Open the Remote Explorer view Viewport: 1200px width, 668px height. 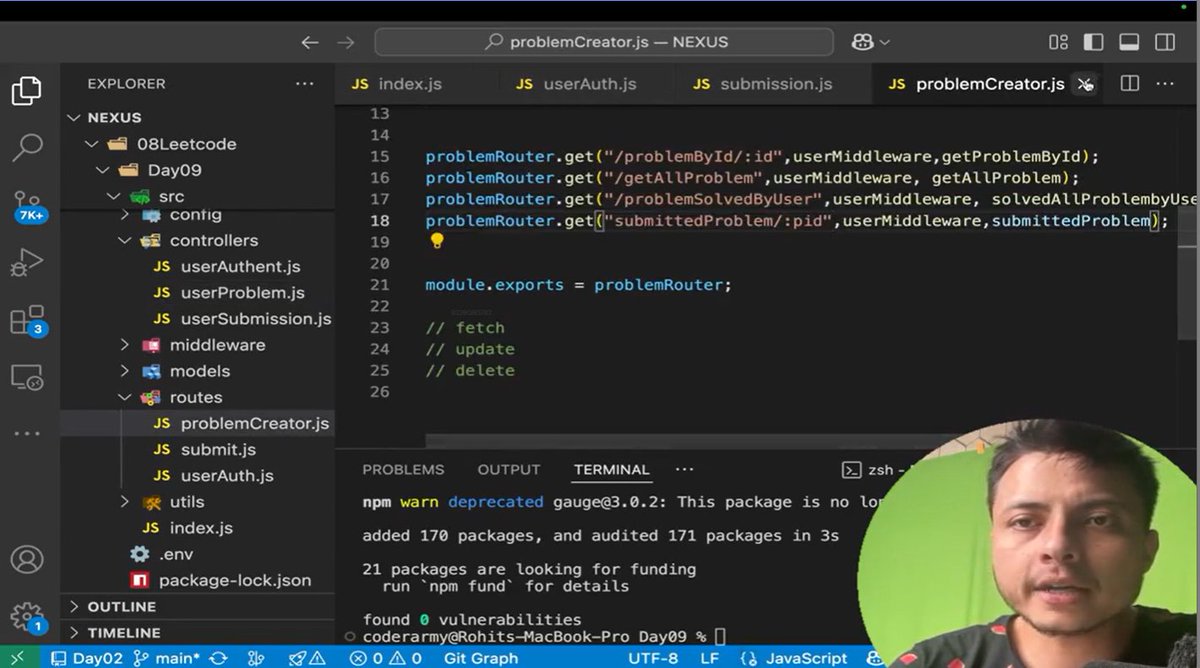(26, 378)
